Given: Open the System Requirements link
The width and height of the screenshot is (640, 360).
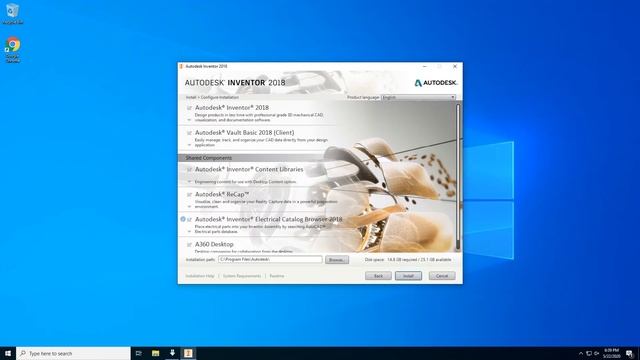Looking at the screenshot, I should point(242,276).
